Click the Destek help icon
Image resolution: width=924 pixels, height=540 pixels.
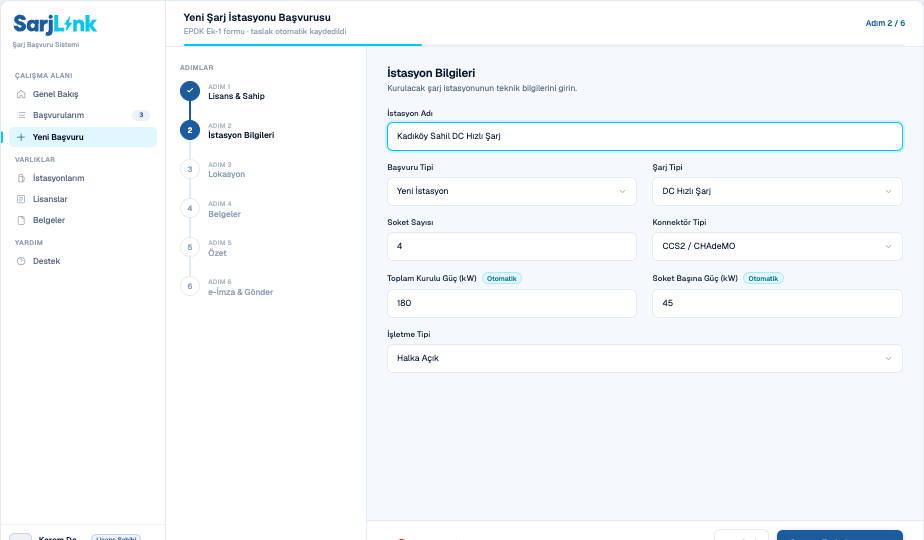[x=21, y=261]
